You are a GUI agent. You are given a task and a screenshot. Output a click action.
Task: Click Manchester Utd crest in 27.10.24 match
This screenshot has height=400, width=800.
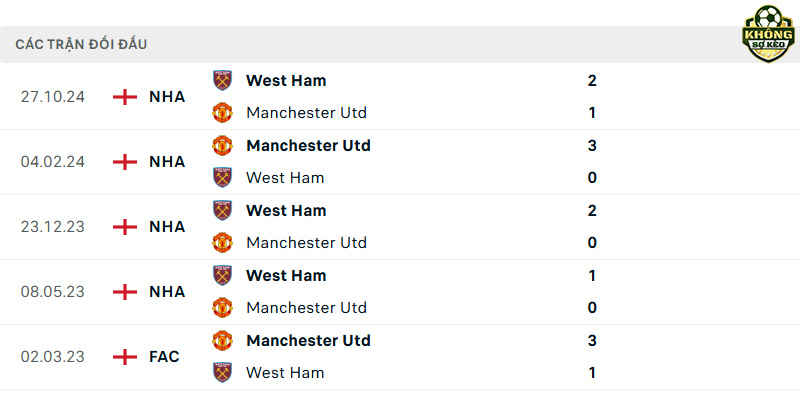(x=222, y=113)
